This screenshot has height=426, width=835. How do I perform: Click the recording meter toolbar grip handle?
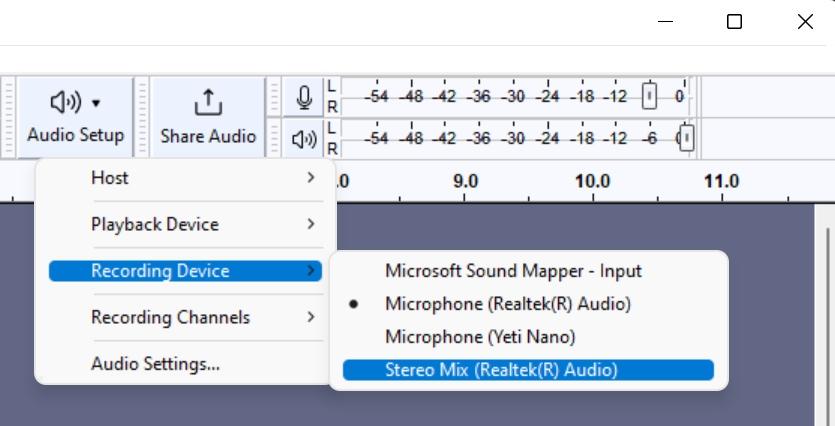274,97
